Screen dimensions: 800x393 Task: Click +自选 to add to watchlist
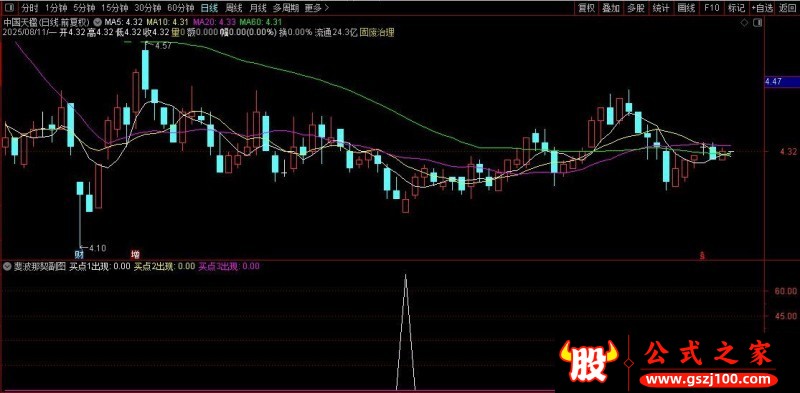coord(762,8)
